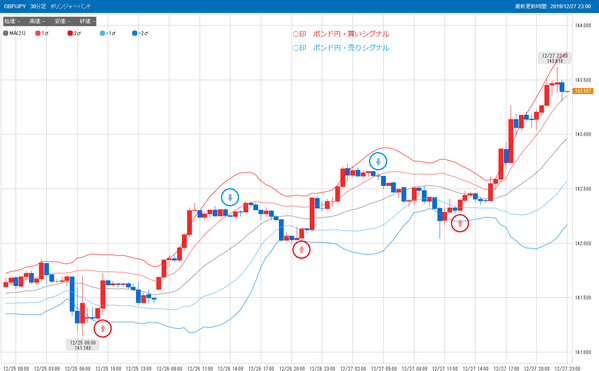
Task: Toggle the -2σ band legend entry
Action: [140, 33]
